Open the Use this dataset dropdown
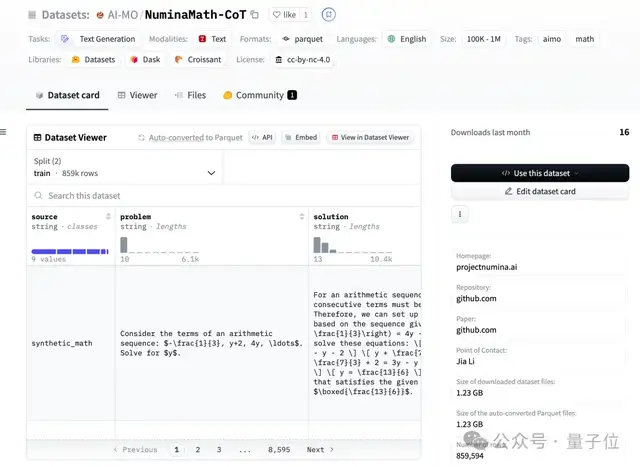Viewport: 640px width, 467px height. tap(540, 173)
